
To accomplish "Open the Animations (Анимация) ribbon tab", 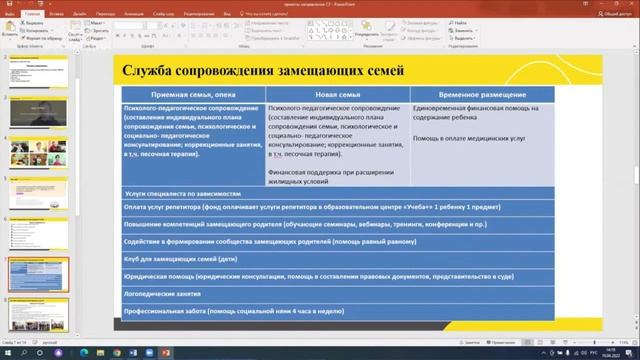I will coord(134,14).
